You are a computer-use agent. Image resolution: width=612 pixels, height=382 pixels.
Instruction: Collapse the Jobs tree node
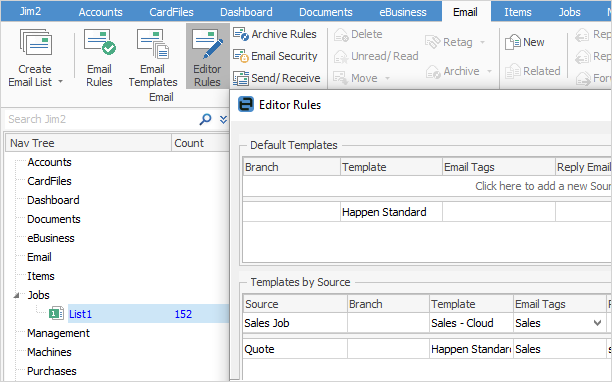16,296
